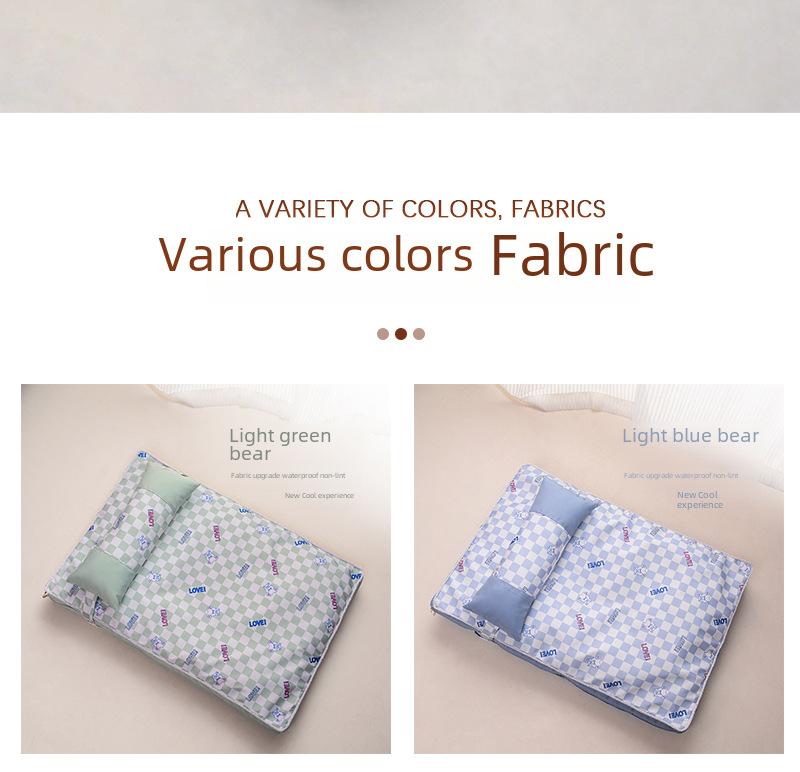The width and height of the screenshot is (800, 772).
Task: Click 'Fabric upgrade waterproof' text on blue image
Action: 681,476
